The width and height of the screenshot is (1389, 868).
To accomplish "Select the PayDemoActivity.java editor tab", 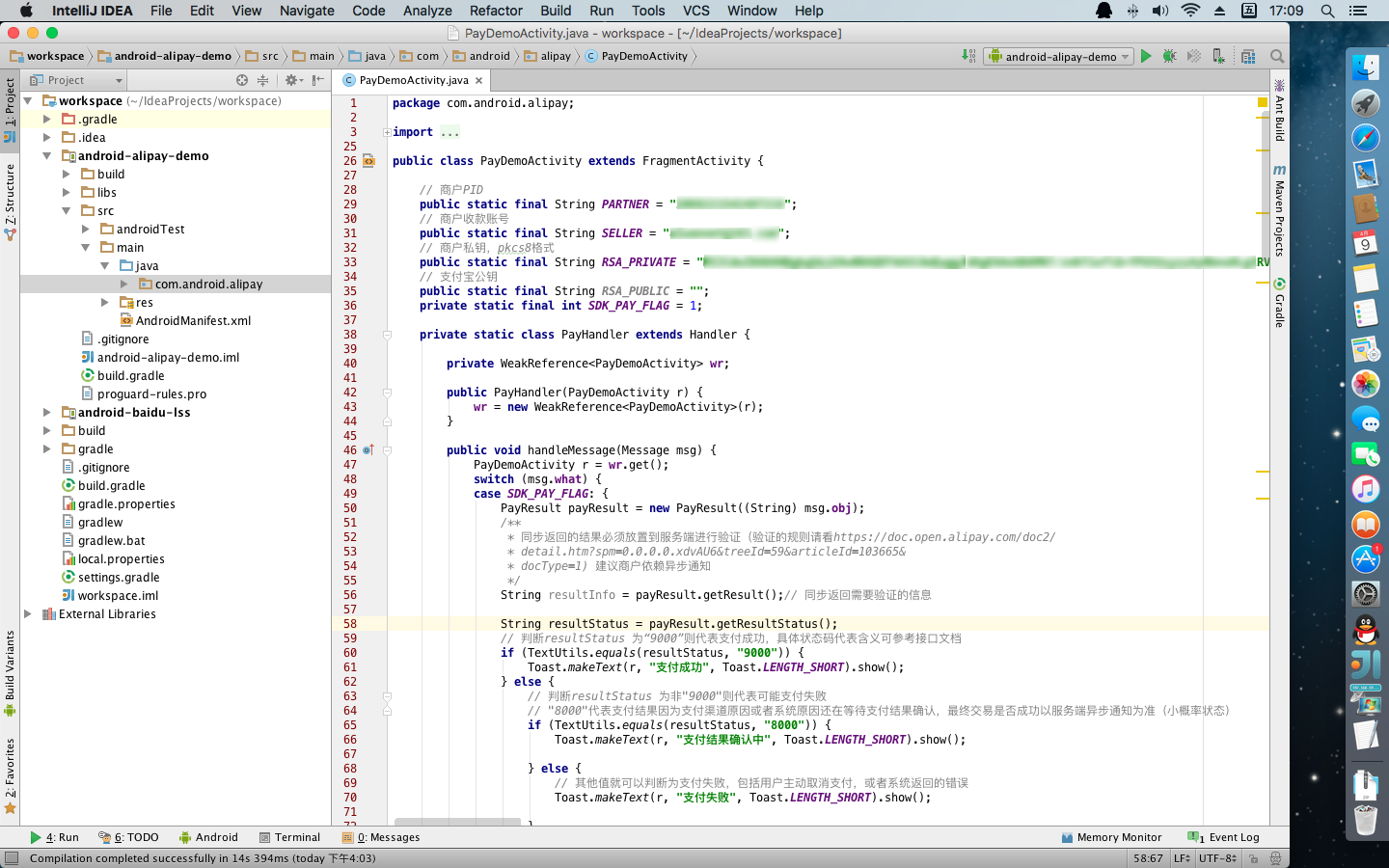I will (x=413, y=80).
